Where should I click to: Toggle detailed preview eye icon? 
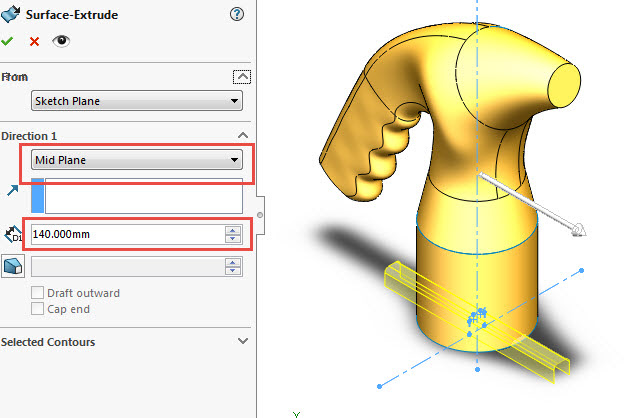tap(61, 41)
